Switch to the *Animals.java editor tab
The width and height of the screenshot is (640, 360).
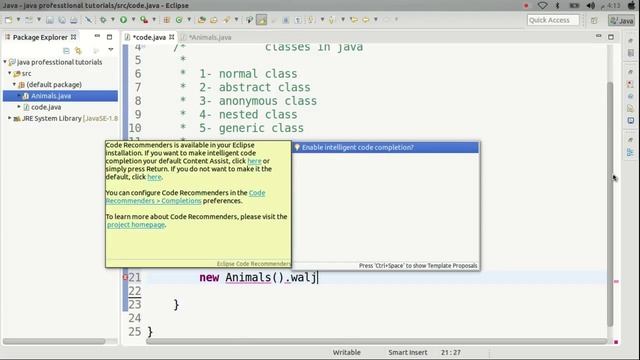(x=209, y=37)
